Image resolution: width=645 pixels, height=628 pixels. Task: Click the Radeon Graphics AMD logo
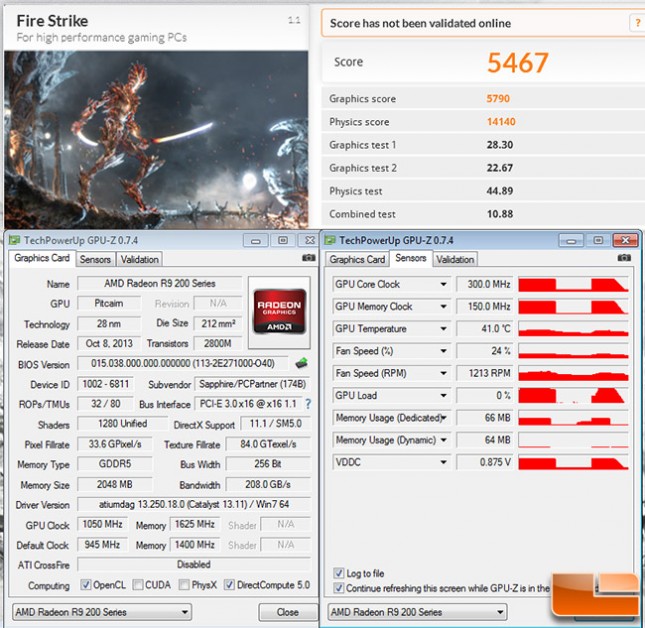click(279, 311)
